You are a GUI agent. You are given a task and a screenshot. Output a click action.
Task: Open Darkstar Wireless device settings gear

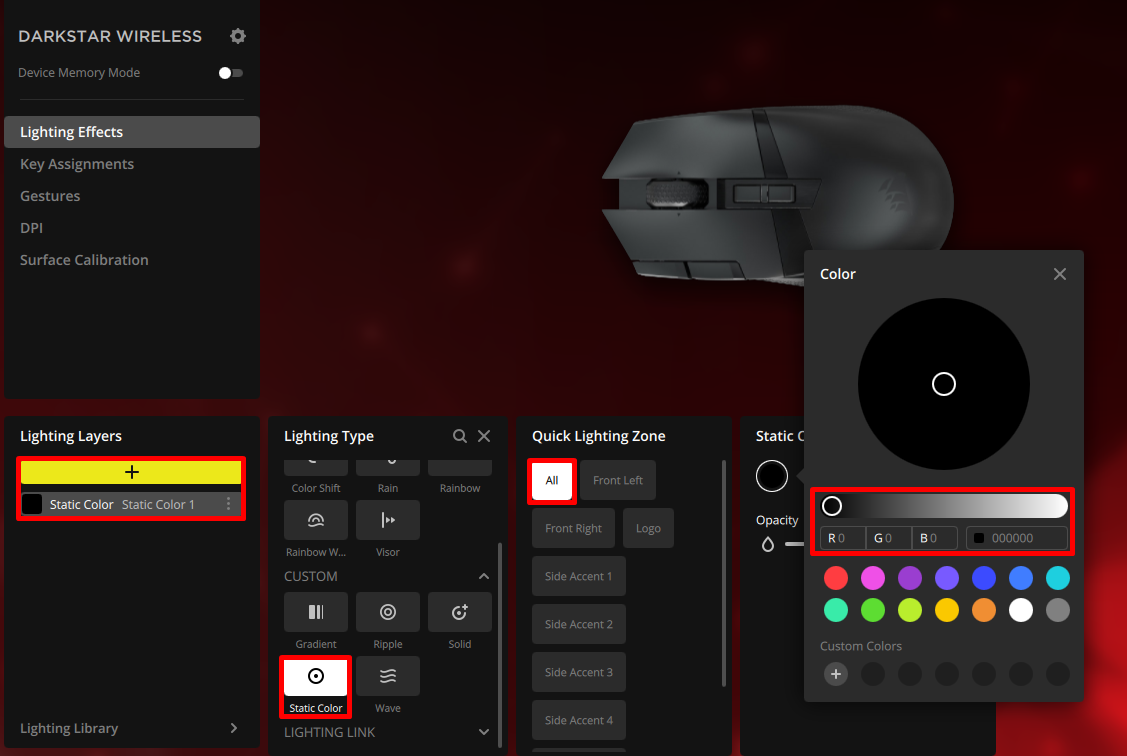(x=238, y=36)
